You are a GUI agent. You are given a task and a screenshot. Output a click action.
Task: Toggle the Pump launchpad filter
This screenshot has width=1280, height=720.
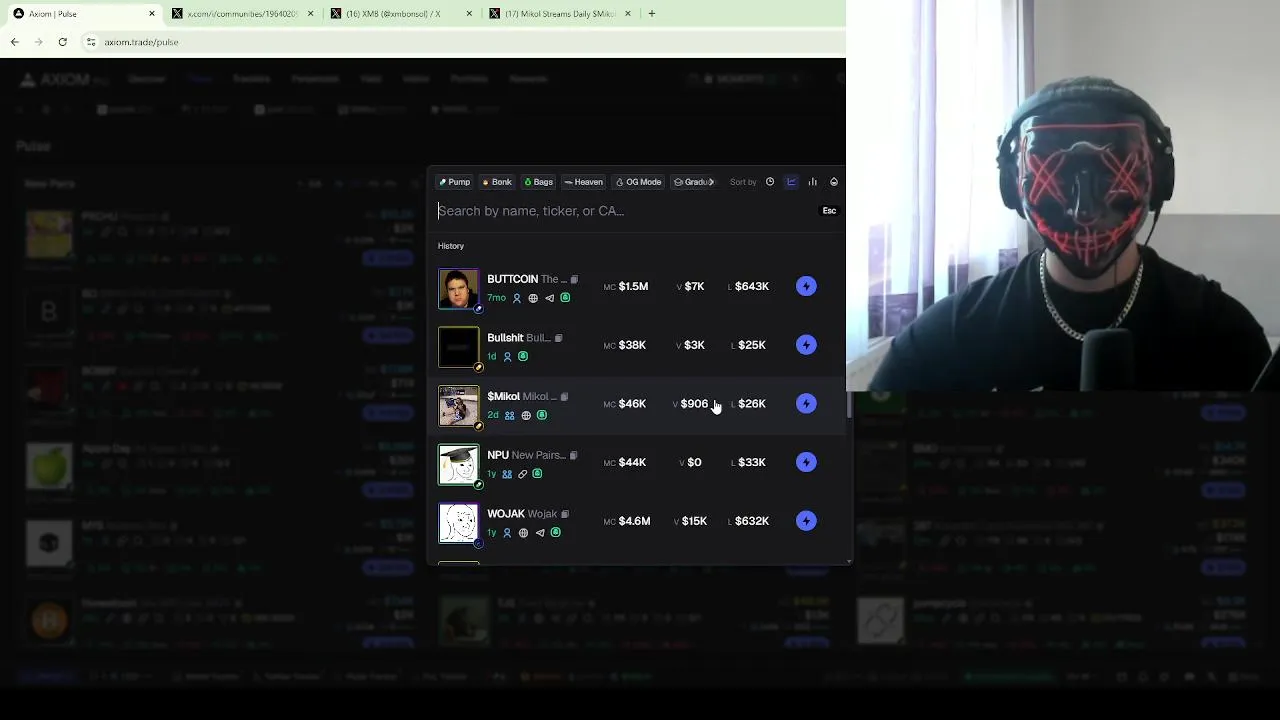click(454, 182)
